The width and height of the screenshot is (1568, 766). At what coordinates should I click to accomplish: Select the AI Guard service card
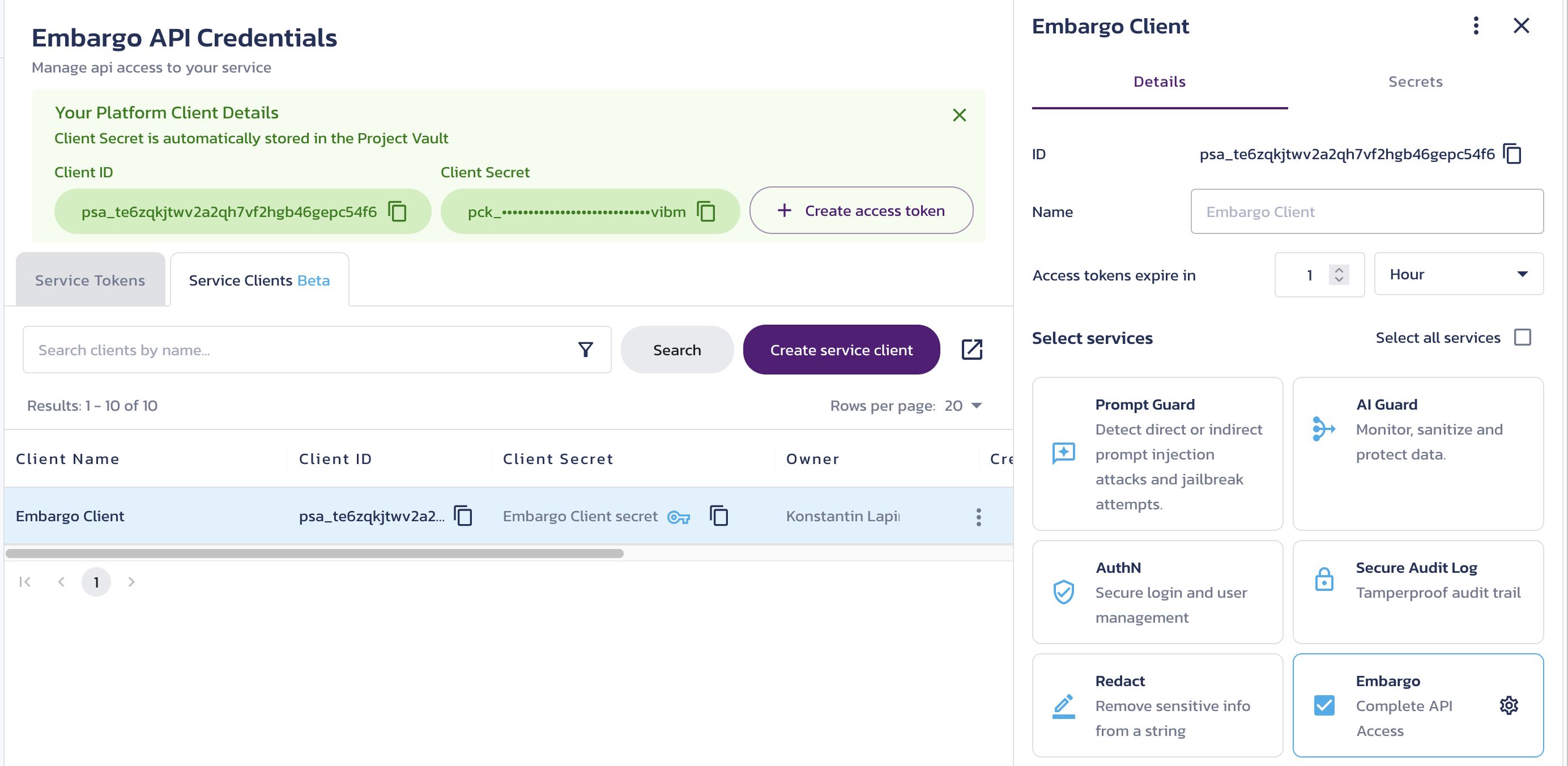(1418, 454)
